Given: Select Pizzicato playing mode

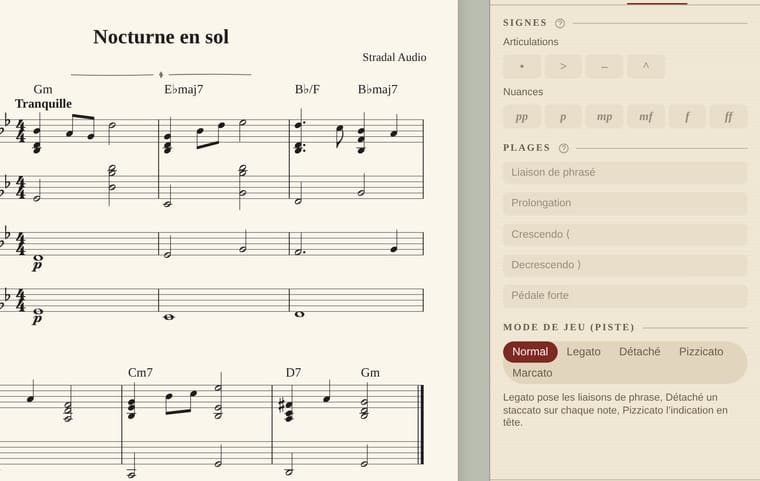Looking at the screenshot, I should 701,352.
